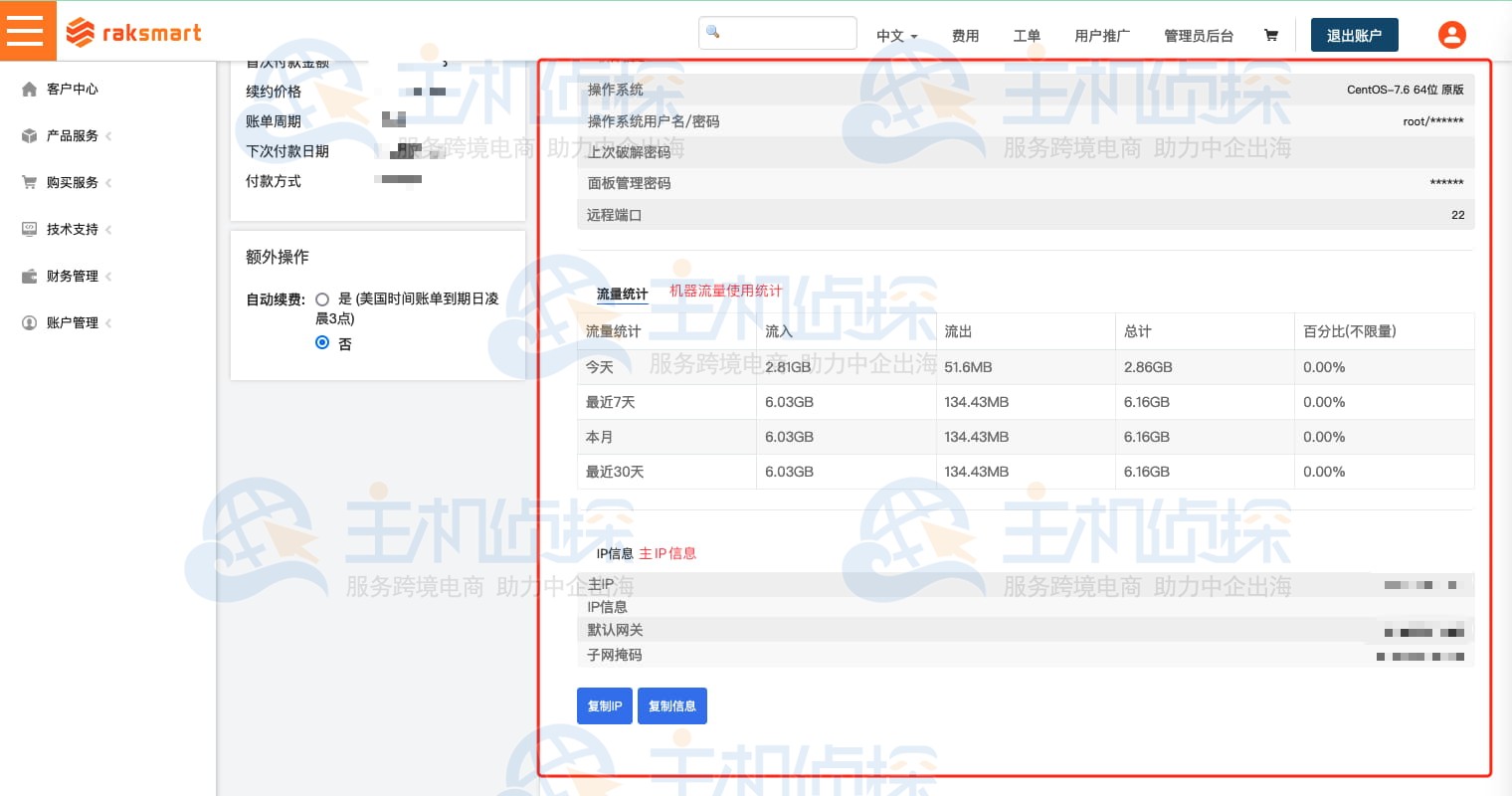Open the shopping cart icon

tap(1270, 35)
